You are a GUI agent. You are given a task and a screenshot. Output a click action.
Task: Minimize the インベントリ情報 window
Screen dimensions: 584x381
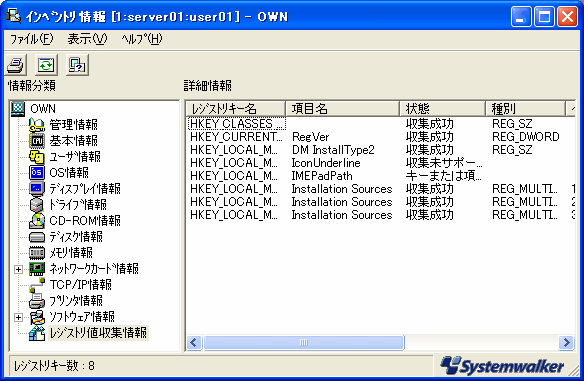(x=521, y=17)
